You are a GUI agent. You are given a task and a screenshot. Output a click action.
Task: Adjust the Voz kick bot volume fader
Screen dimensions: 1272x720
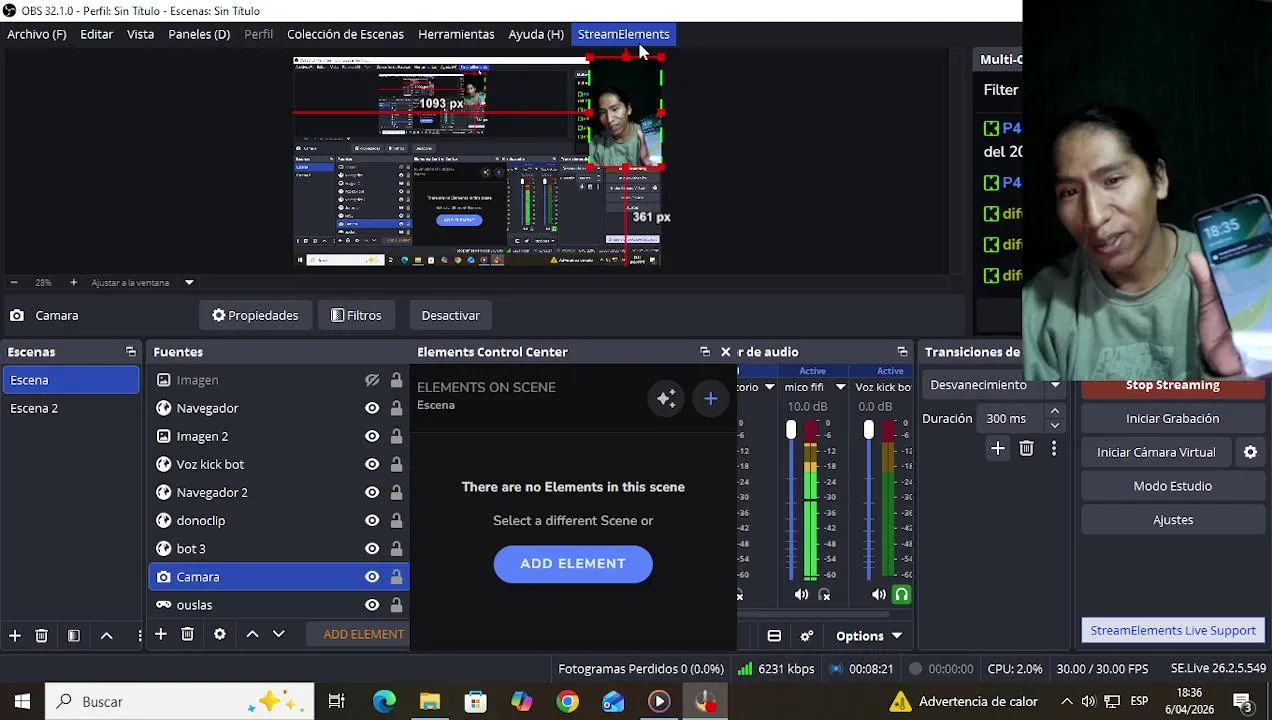tap(868, 431)
